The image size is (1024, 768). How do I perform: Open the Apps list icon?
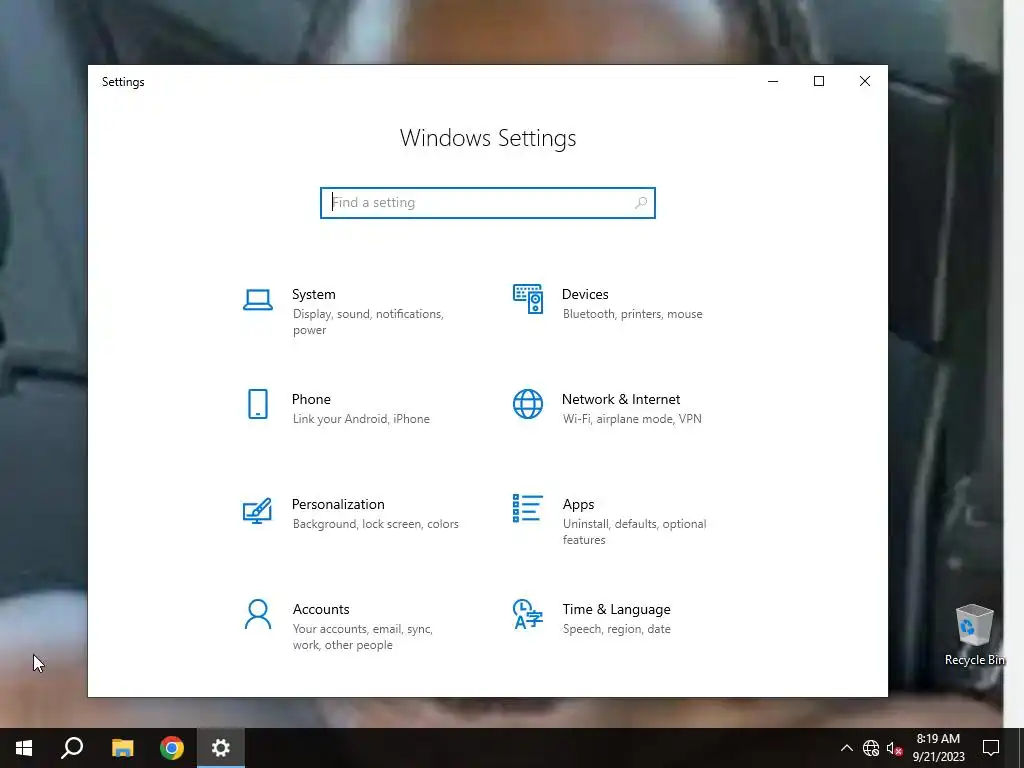coord(528,509)
